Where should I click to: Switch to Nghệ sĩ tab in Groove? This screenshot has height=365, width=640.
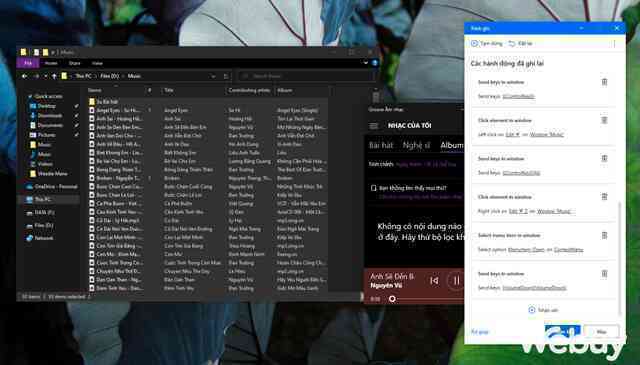(x=416, y=145)
